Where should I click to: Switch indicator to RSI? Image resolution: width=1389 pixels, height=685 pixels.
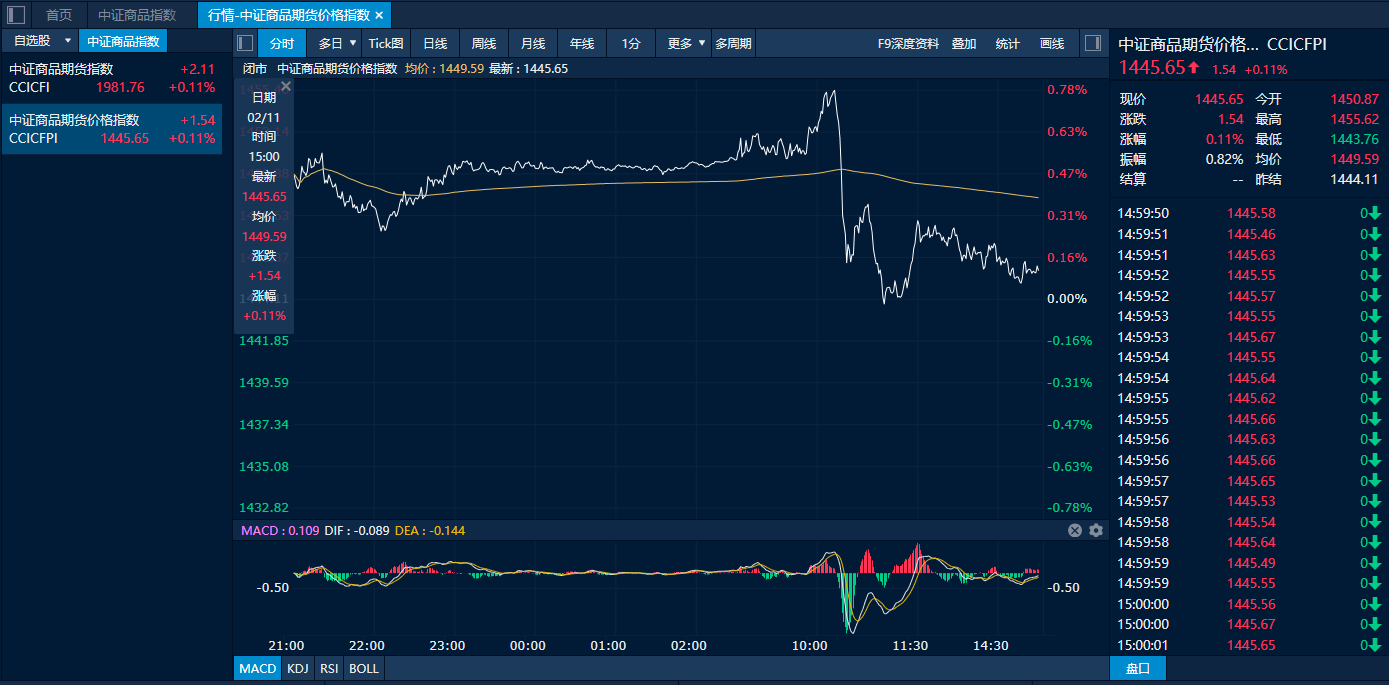[x=327, y=668]
